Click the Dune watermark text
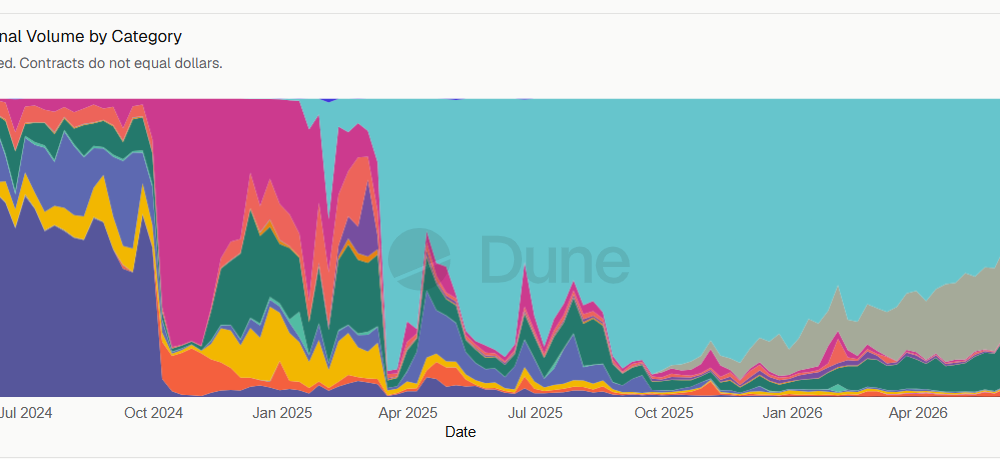Image resolution: width=1000 pixels, height=459 pixels. 555,259
